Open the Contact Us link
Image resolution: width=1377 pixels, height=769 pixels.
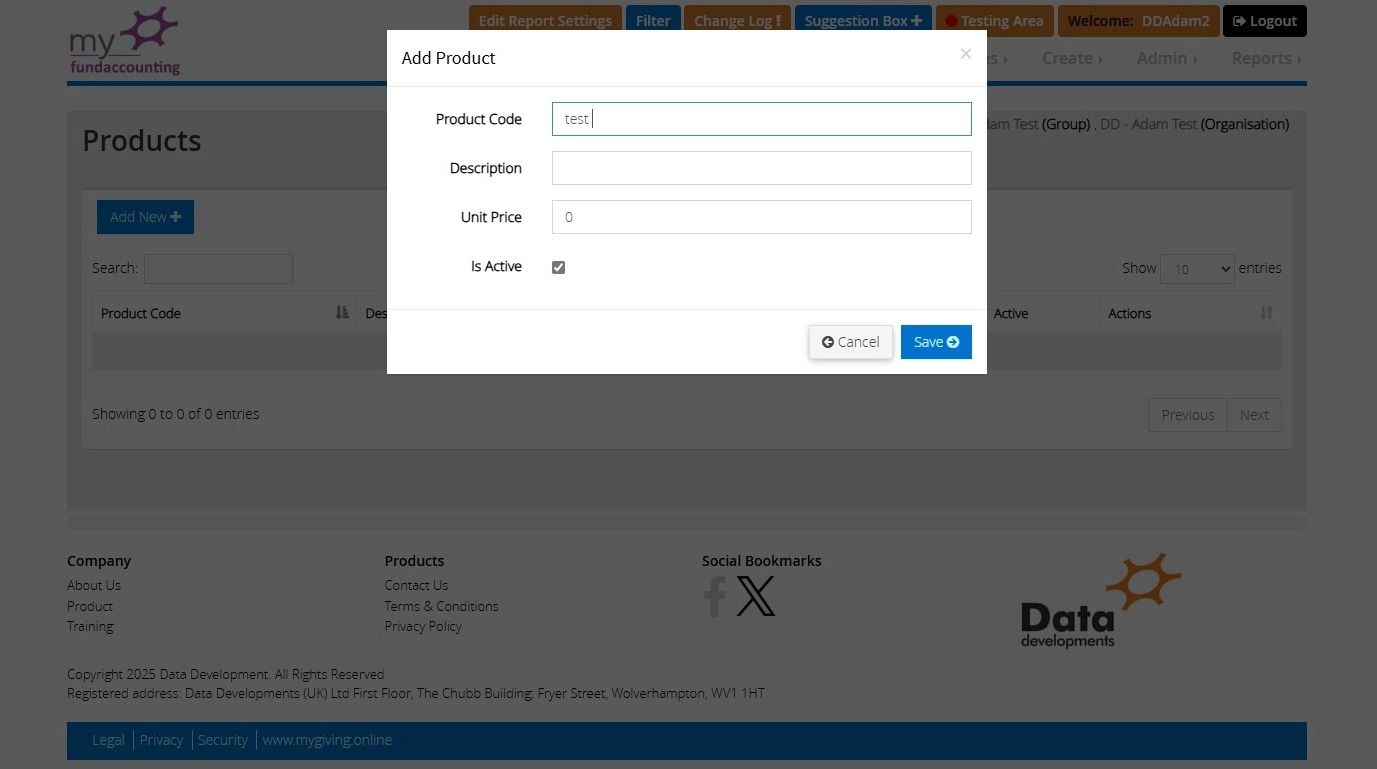click(416, 585)
